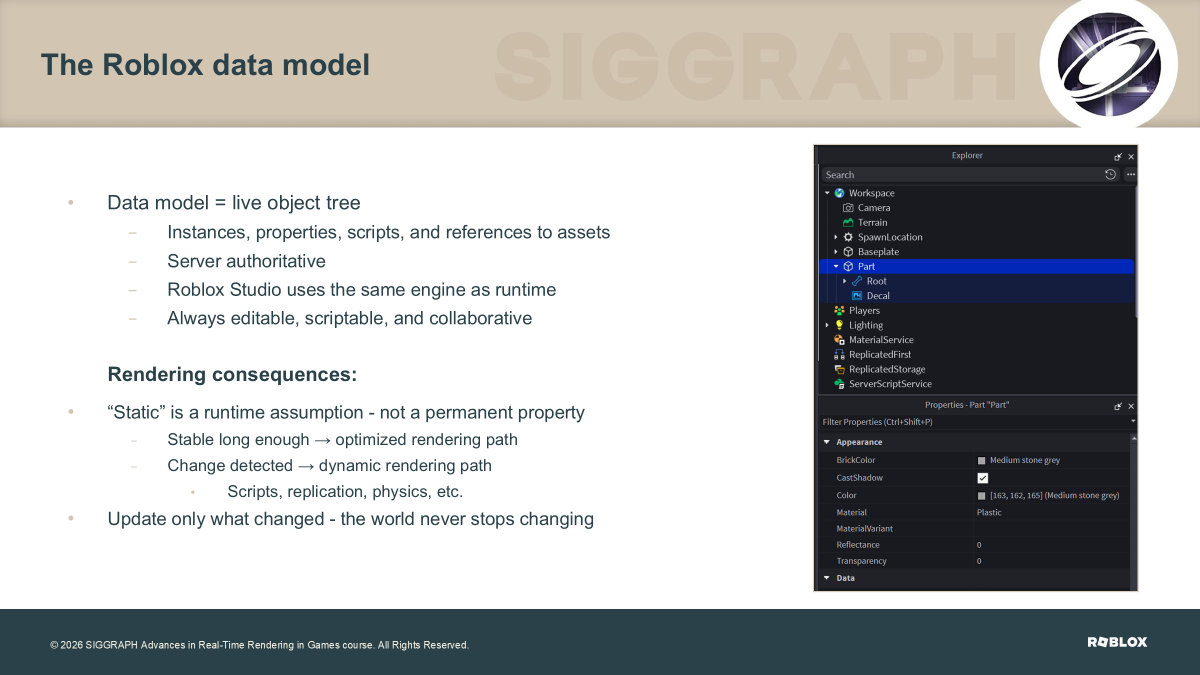This screenshot has height=675, width=1200.
Task: Select the ServerScriptService row
Action: pos(977,384)
